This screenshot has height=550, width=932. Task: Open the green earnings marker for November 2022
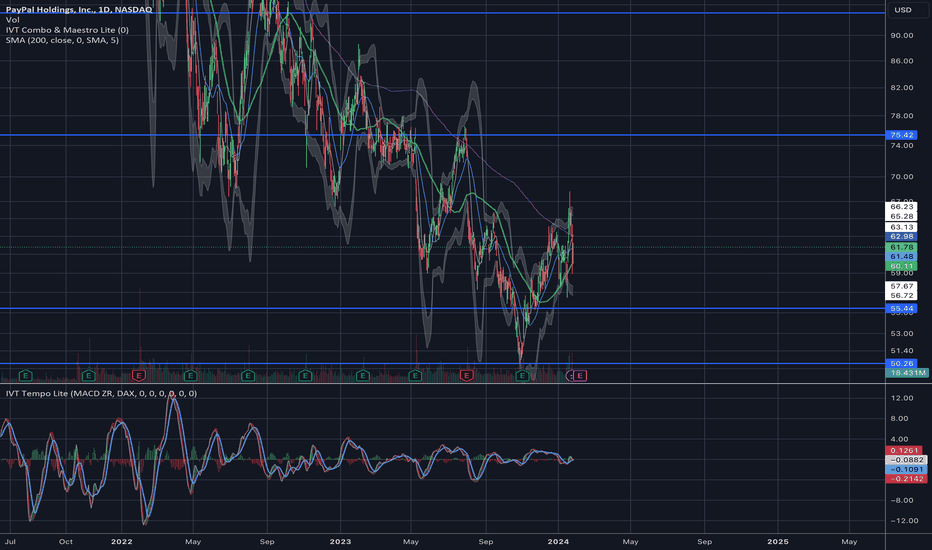click(305, 375)
